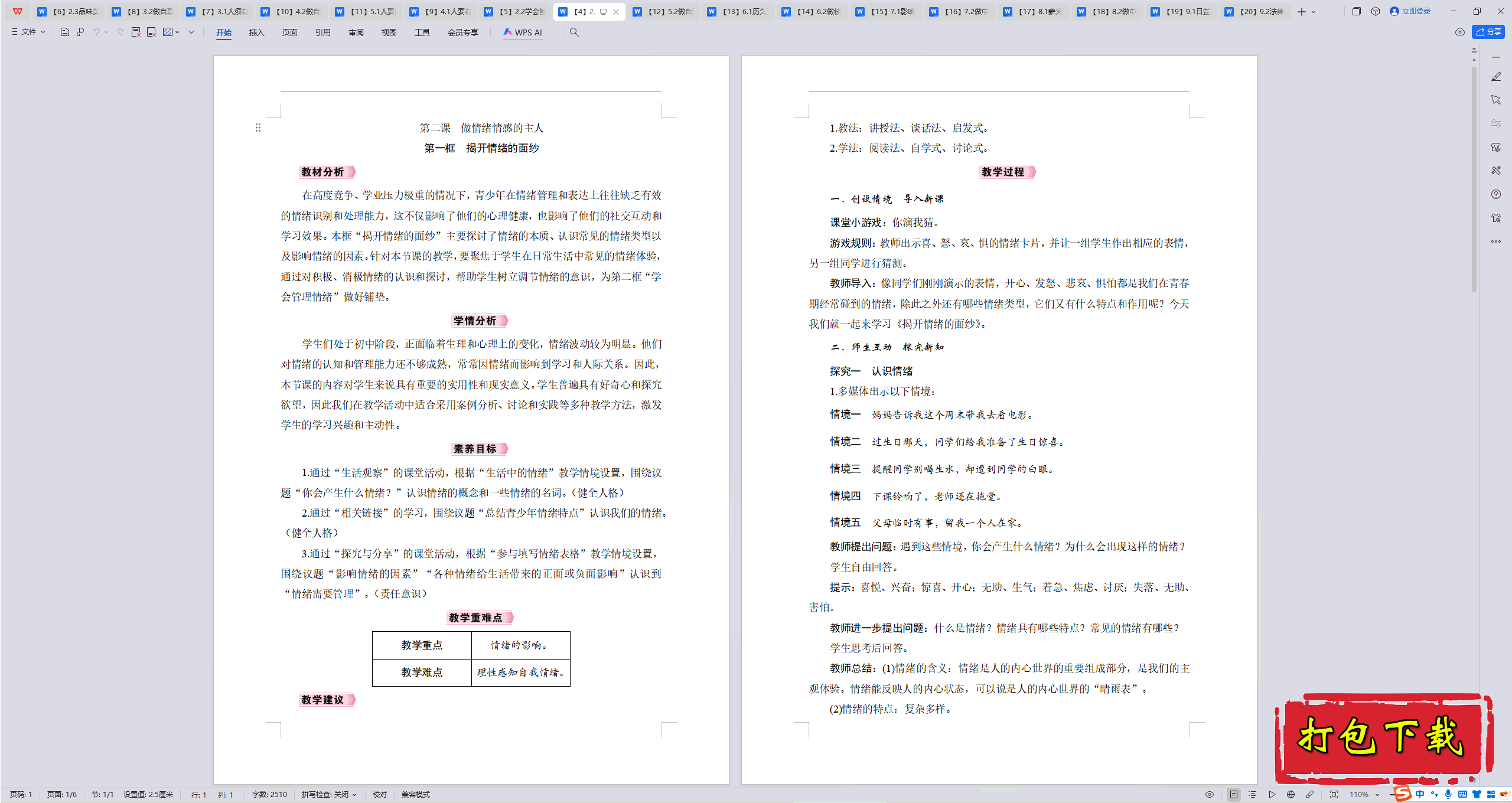Switch to page layout view in status bar
This screenshot has height=803, width=1512.
pyautogui.click(x=1233, y=795)
